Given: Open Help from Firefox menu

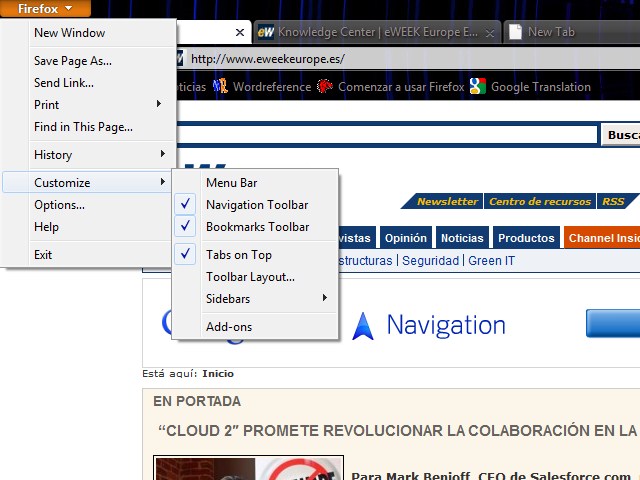Looking at the screenshot, I should pos(46,227).
